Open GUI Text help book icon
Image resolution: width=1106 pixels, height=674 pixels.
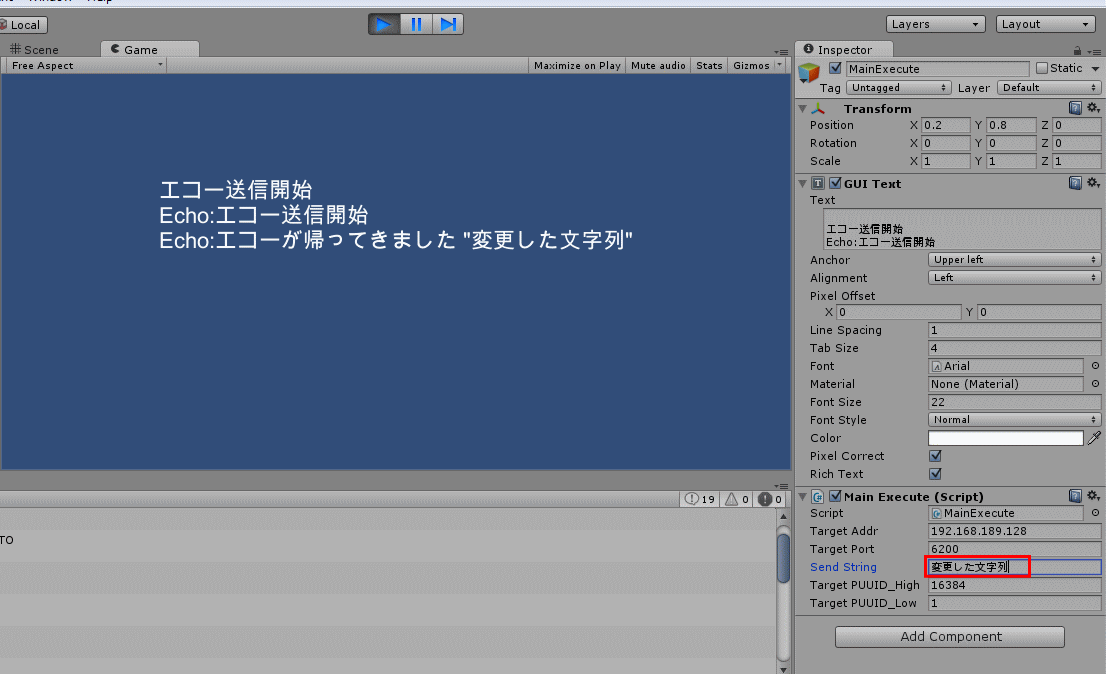1075,183
